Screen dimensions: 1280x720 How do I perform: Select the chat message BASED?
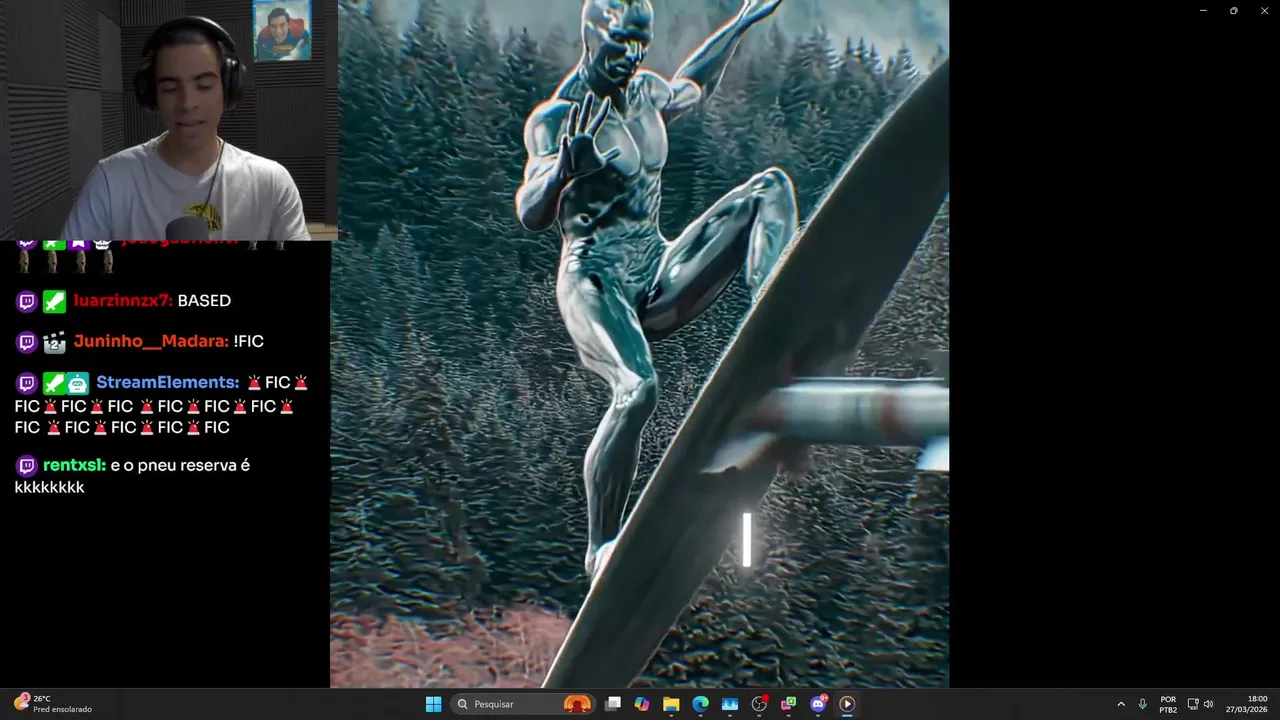(x=204, y=301)
